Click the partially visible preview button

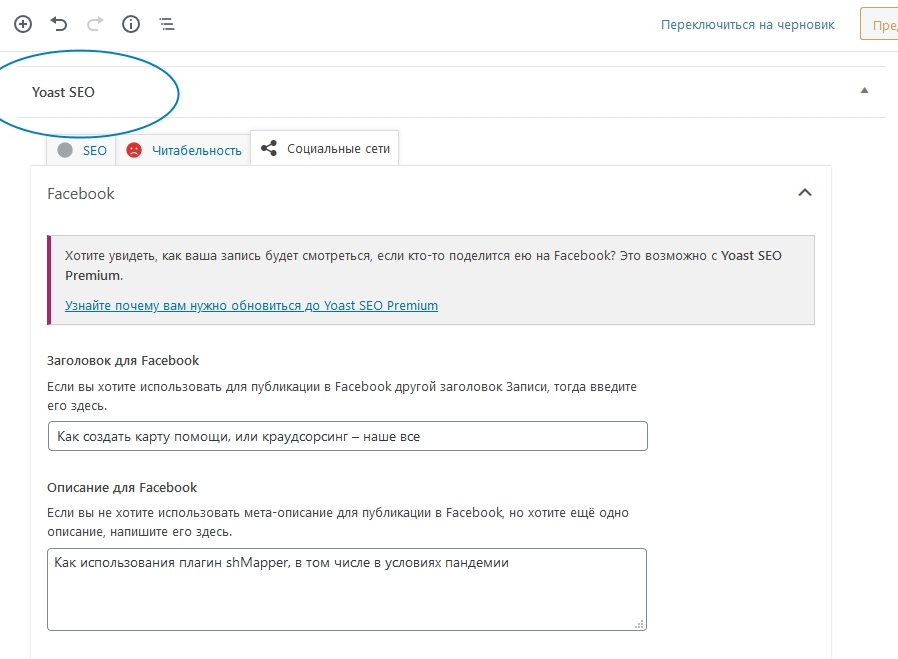coord(879,25)
